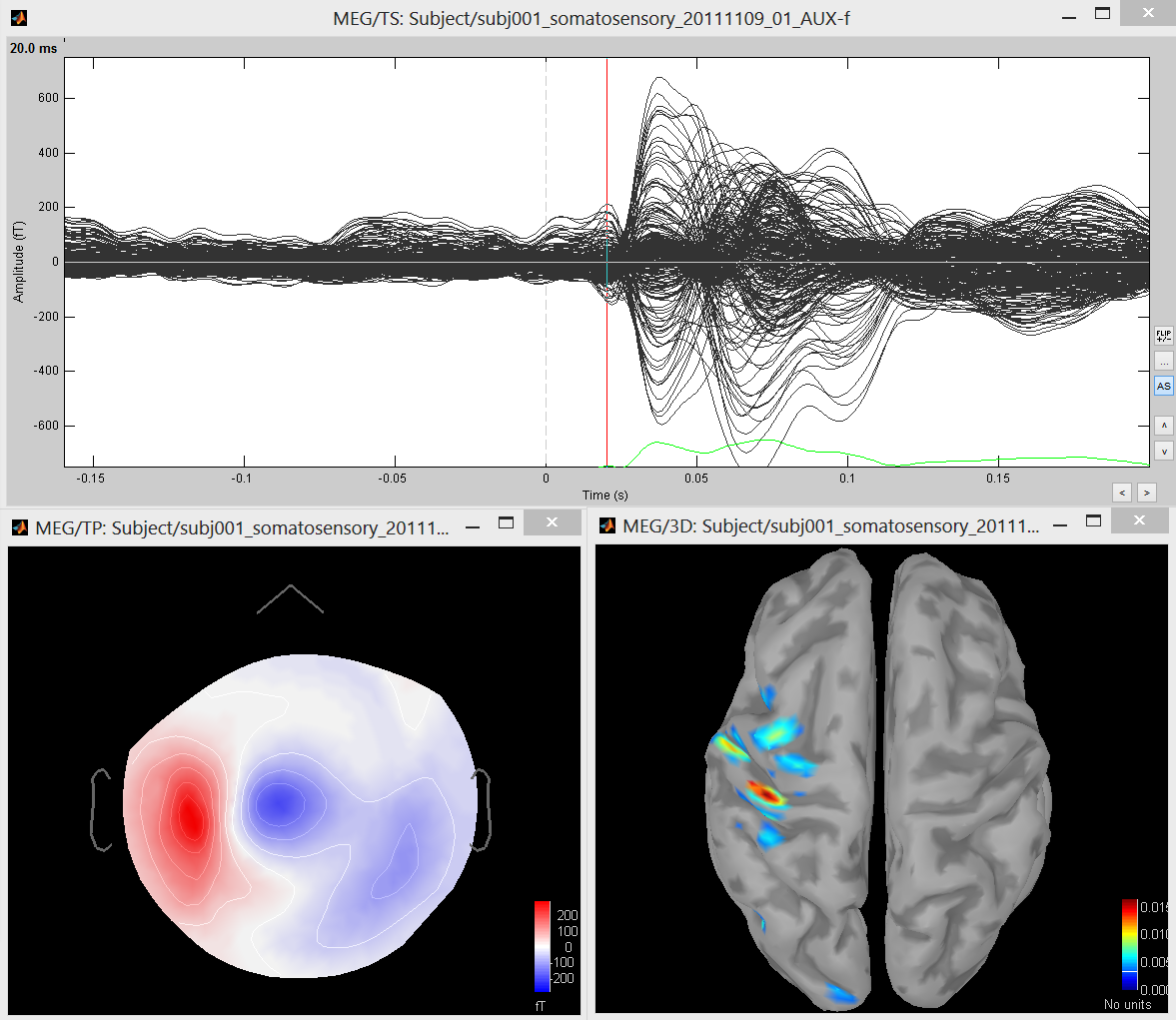Click the MEG/TP window Brainstorm icon

(19, 527)
